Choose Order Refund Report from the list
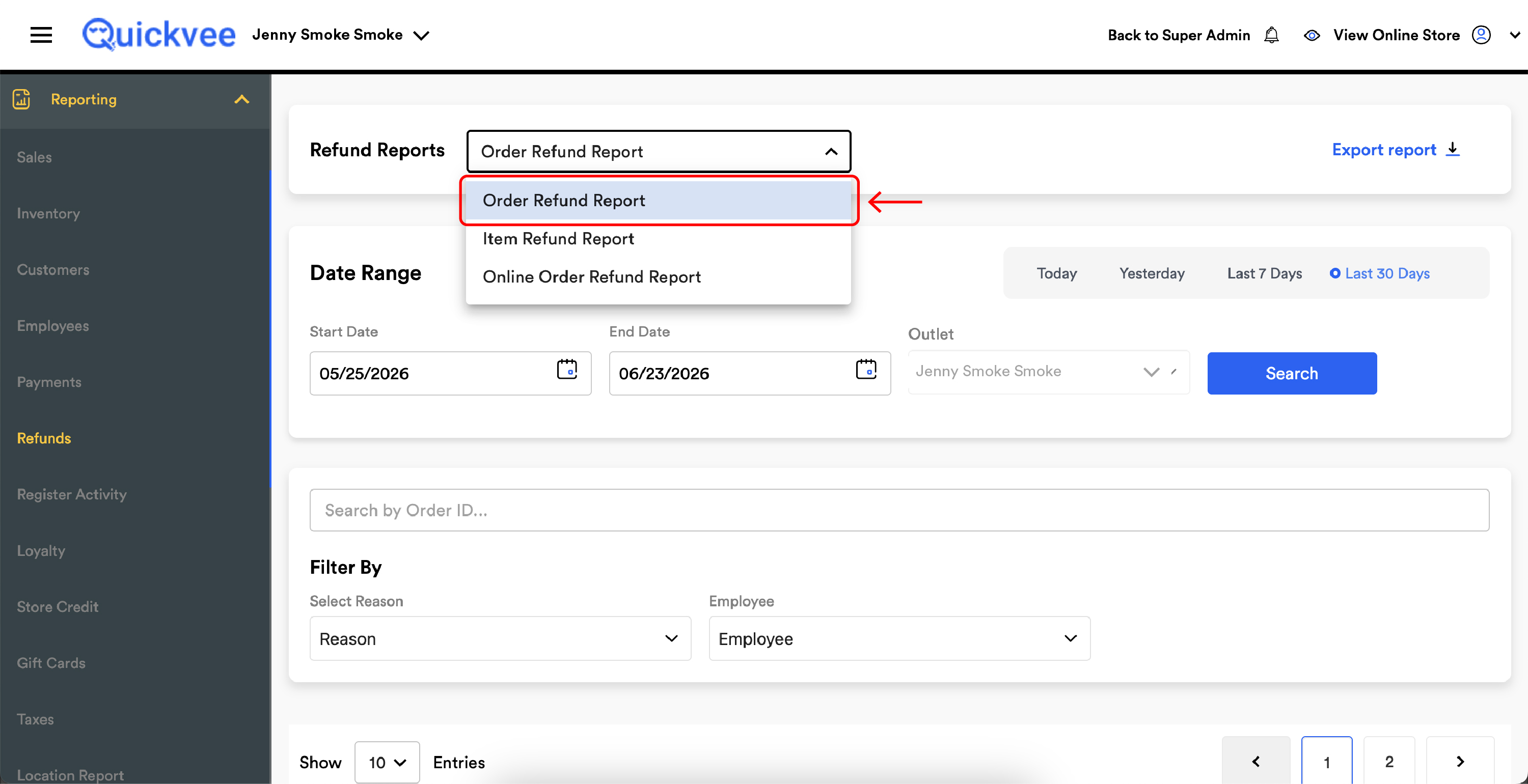The height and width of the screenshot is (784, 1528). point(659,201)
